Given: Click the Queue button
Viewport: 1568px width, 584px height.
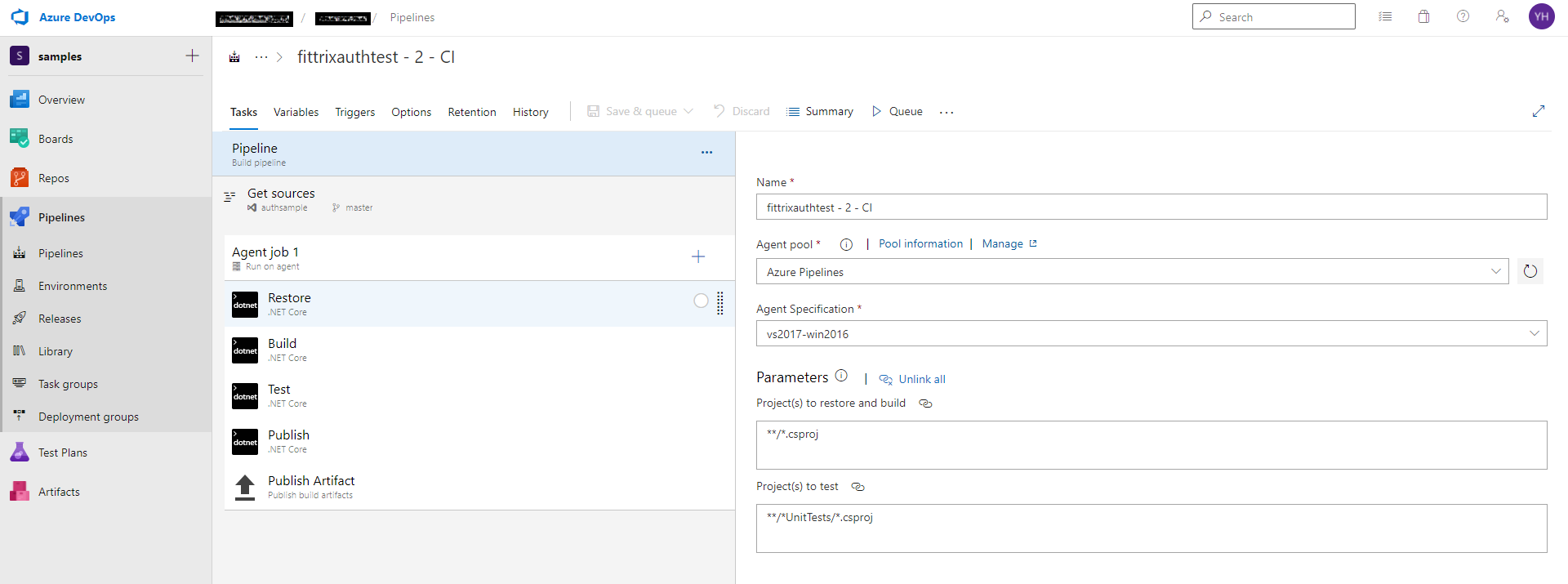Looking at the screenshot, I should [897, 112].
